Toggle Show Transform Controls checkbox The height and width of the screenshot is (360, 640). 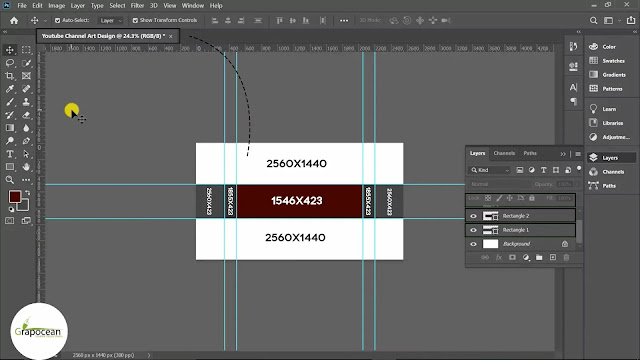135,20
